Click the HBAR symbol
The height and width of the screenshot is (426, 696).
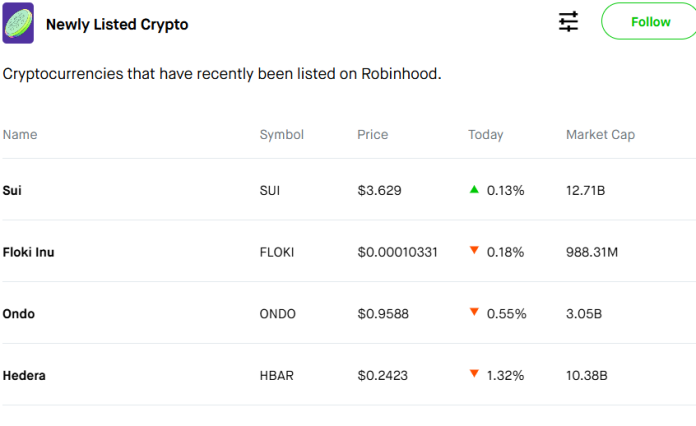pos(276,376)
